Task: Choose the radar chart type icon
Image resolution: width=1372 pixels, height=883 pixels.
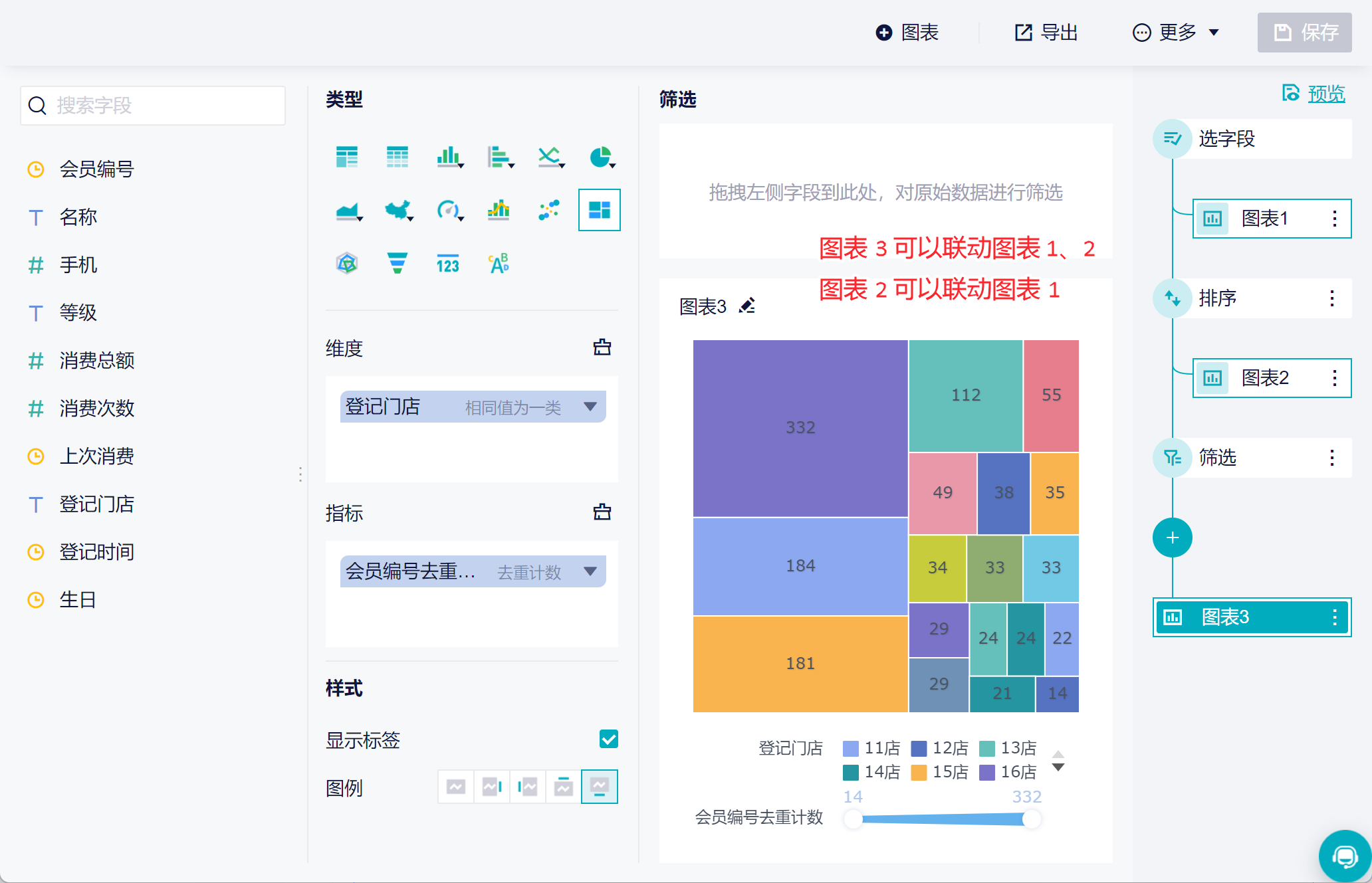Action: click(347, 264)
